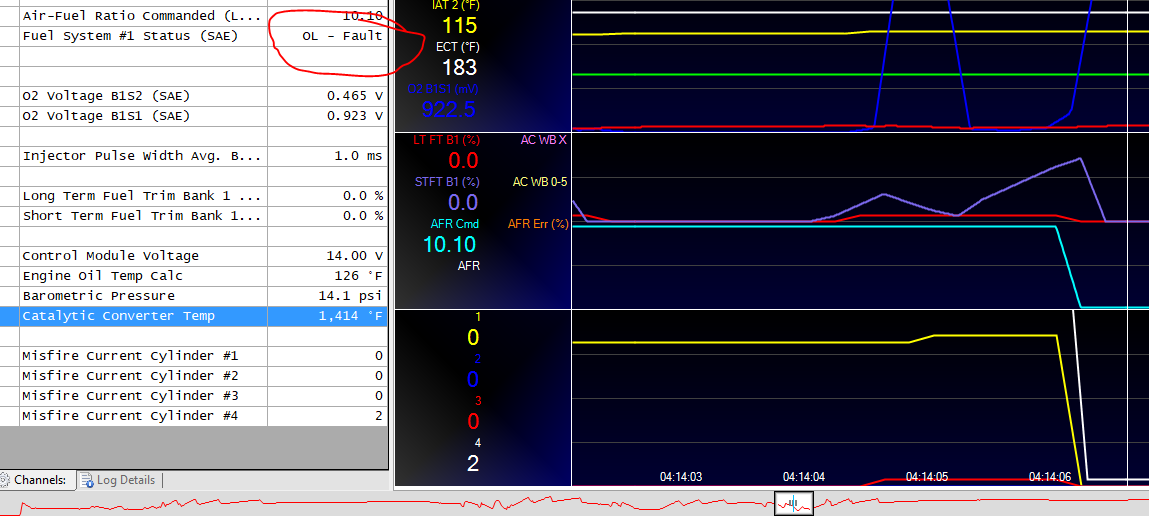The width and height of the screenshot is (1149, 516).
Task: Click the 115 intake air temp reading
Action: click(x=460, y=26)
